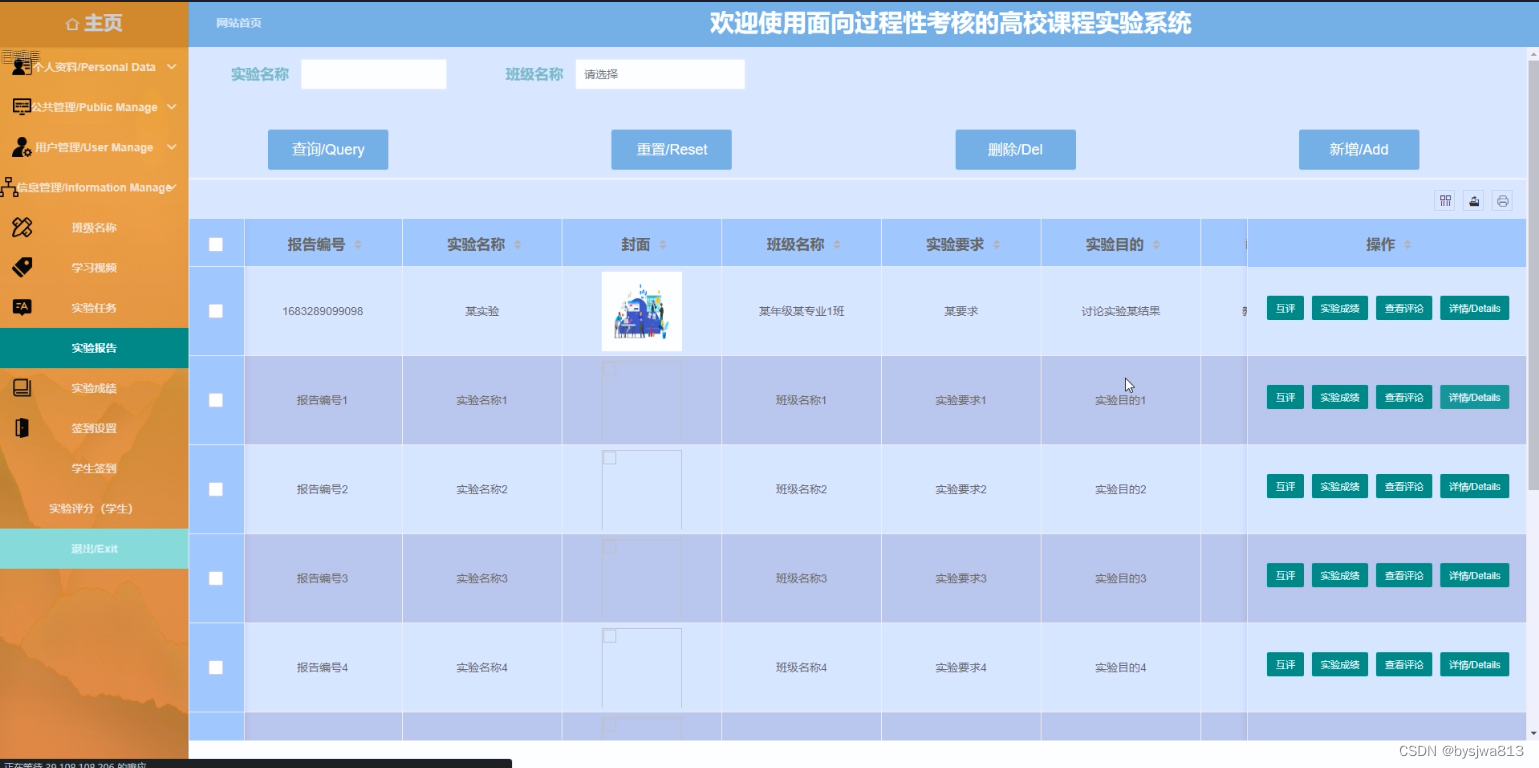This screenshot has width=1539, height=768.
Task: Open 班级名称 in the sidebar menu
Action: [x=94, y=227]
